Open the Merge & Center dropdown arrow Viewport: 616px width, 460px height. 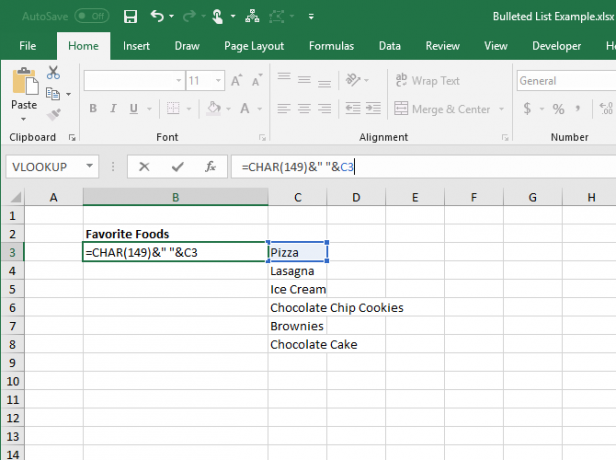tap(501, 109)
